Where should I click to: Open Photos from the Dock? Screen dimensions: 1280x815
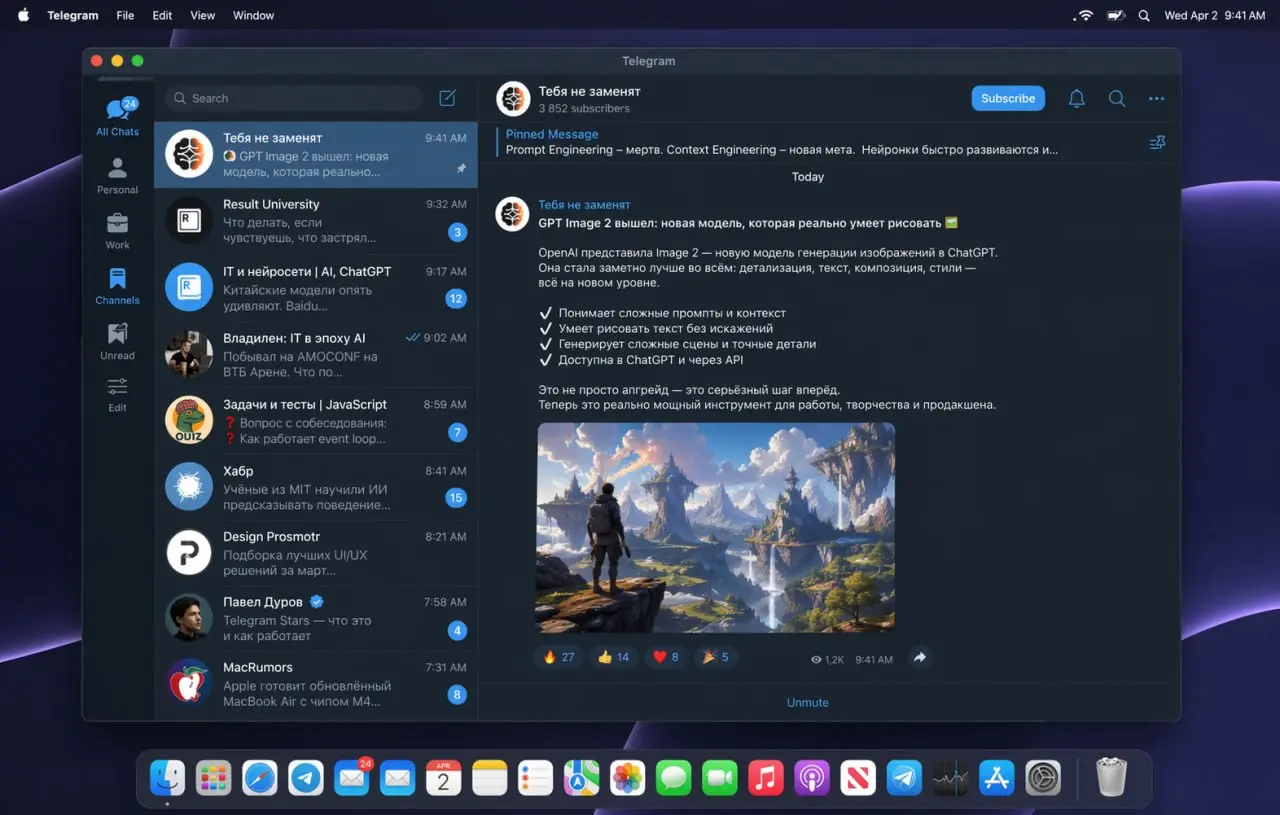pyautogui.click(x=628, y=777)
